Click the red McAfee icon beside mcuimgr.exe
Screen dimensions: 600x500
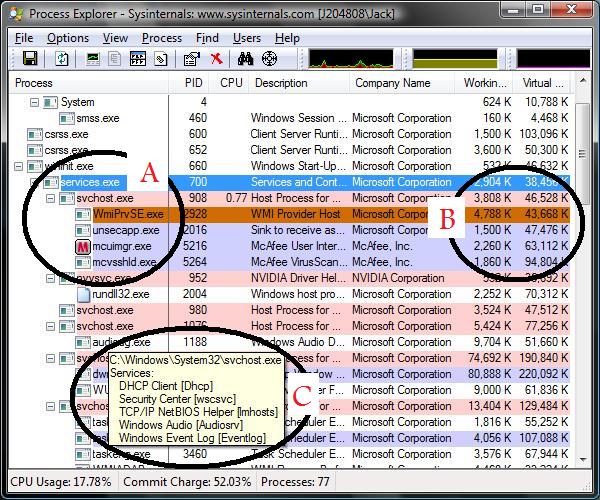tap(83, 246)
